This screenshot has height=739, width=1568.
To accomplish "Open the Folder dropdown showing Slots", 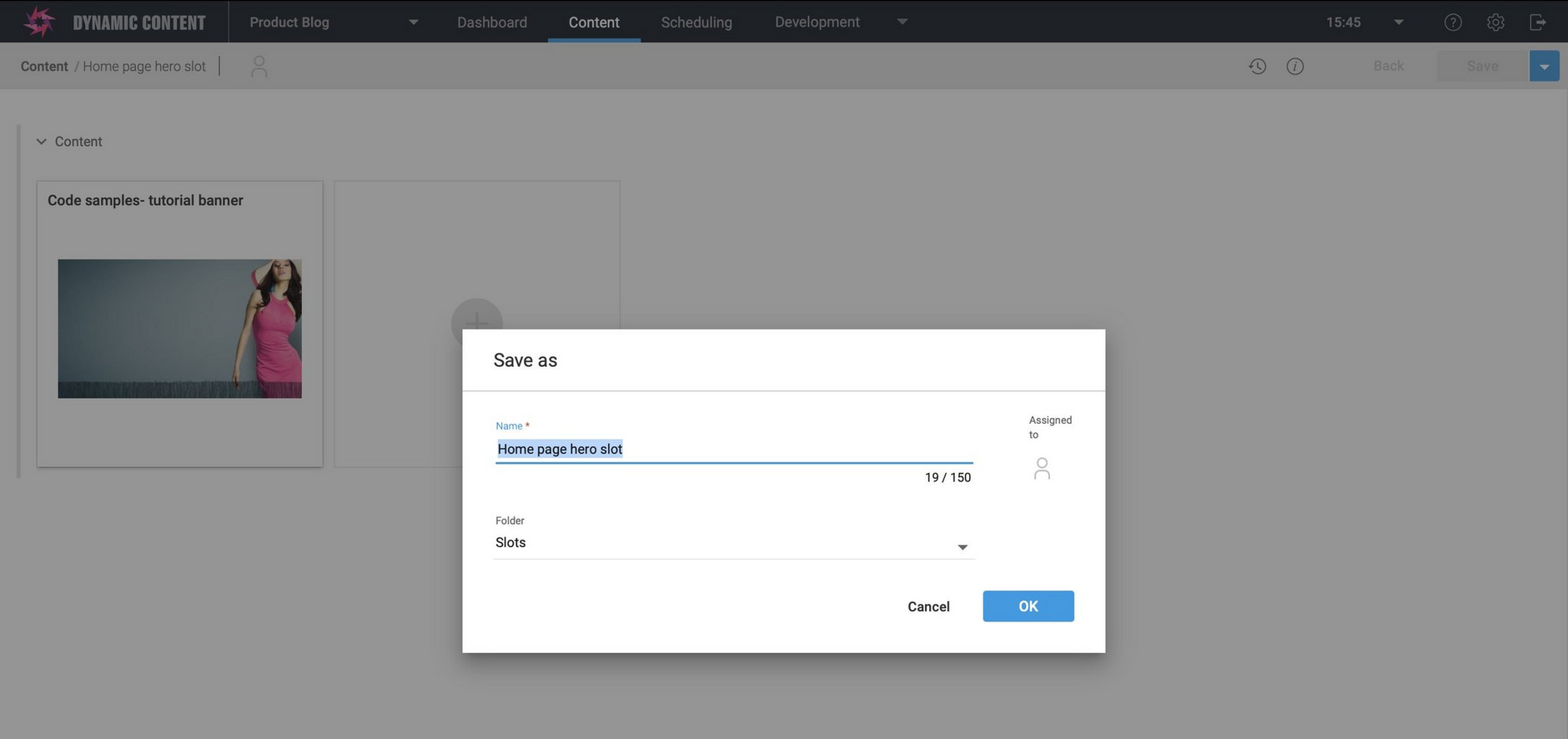I will 734,543.
